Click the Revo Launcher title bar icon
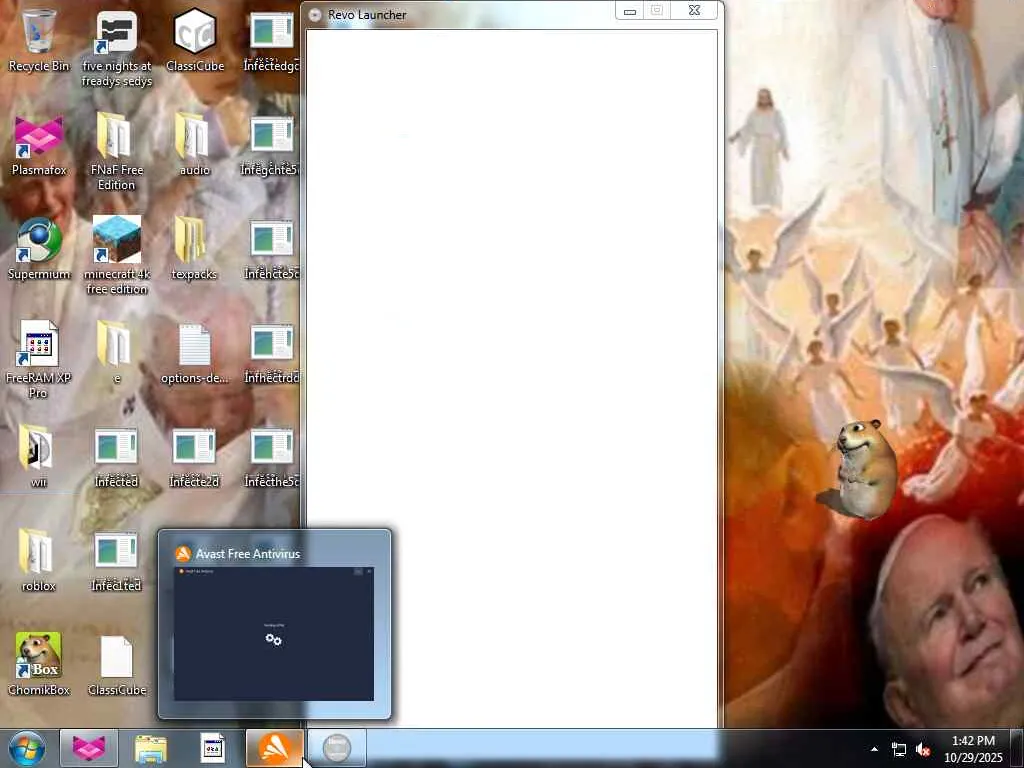The width and height of the screenshot is (1024, 768). point(315,14)
